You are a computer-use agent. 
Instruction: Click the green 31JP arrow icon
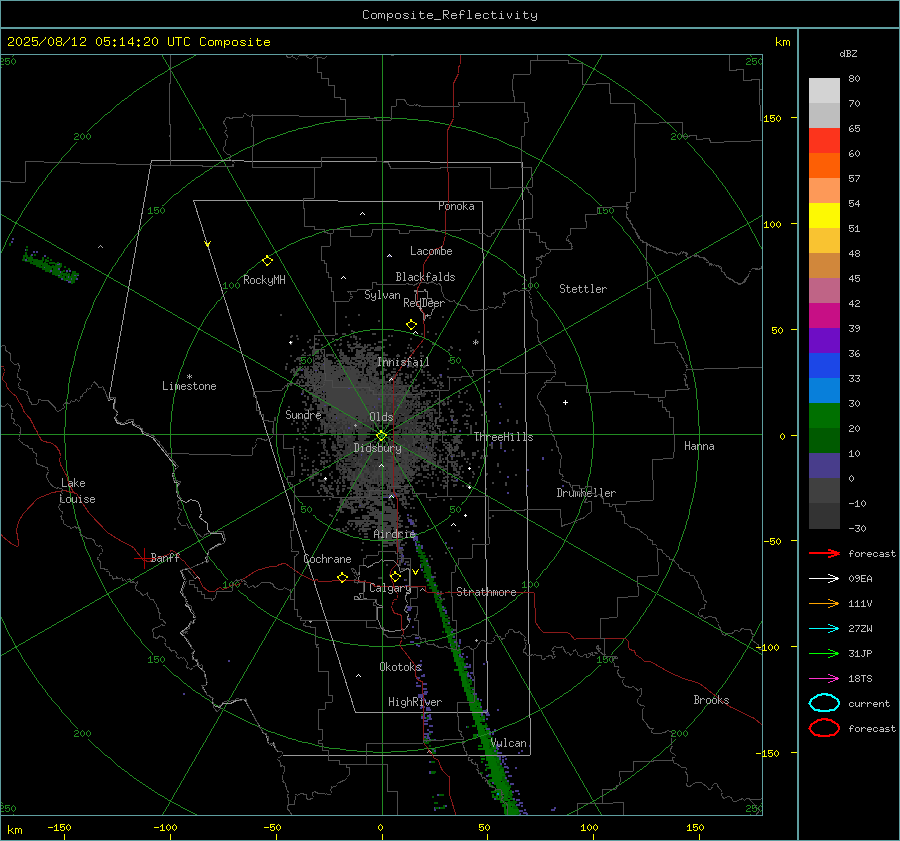824,653
